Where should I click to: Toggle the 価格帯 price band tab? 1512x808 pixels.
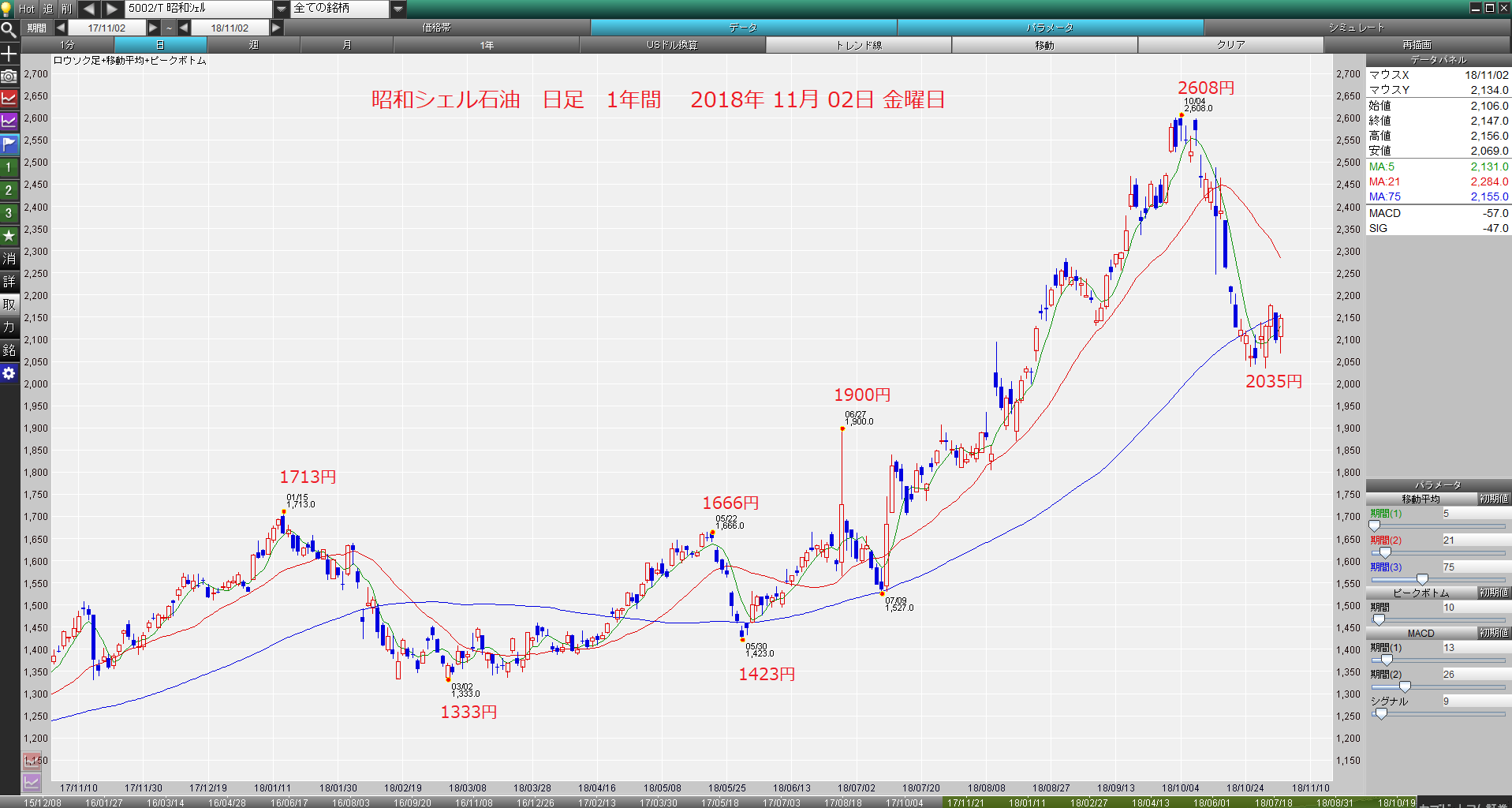436,28
